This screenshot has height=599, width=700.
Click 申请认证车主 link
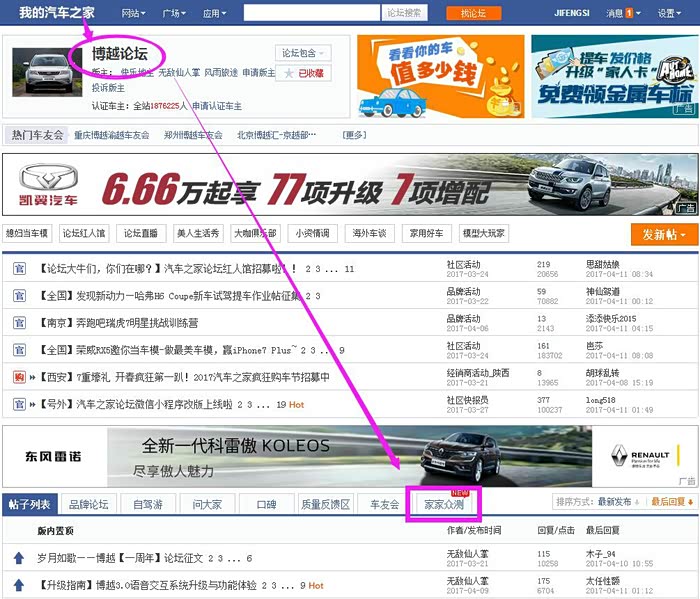click(217, 106)
